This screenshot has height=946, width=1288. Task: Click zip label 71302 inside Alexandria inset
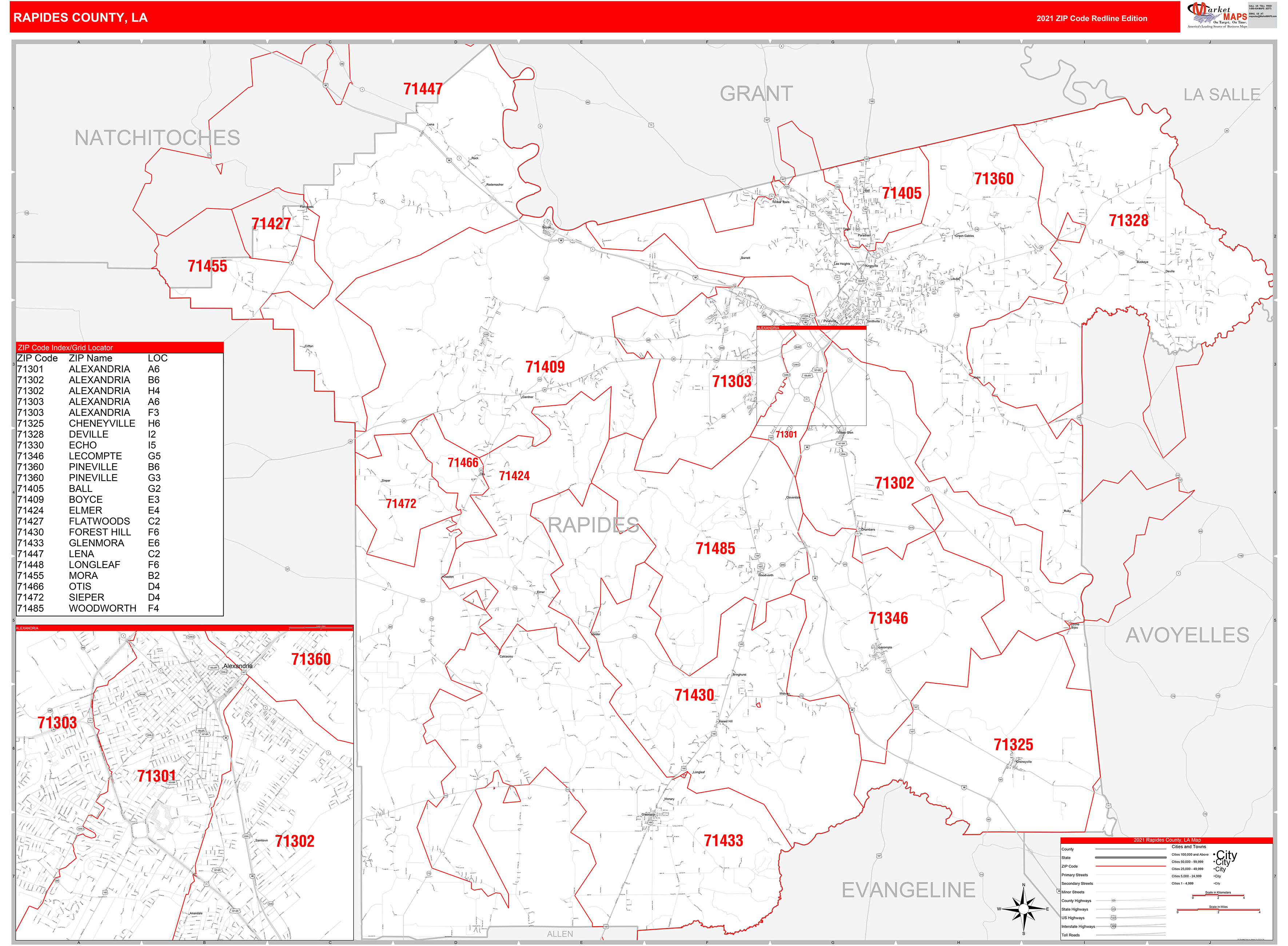click(295, 841)
